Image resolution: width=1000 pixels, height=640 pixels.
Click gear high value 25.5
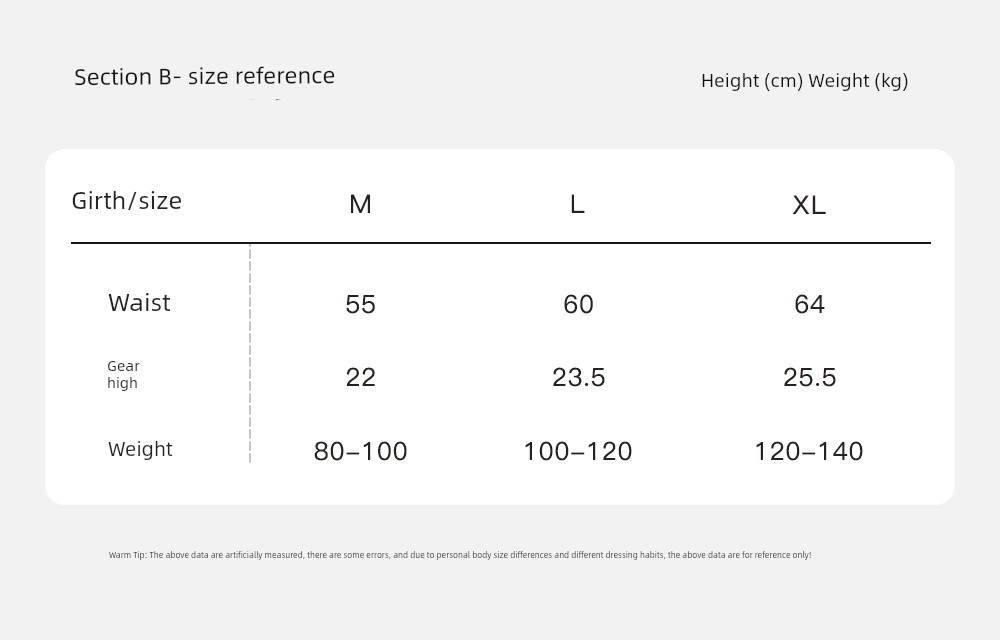tap(809, 377)
